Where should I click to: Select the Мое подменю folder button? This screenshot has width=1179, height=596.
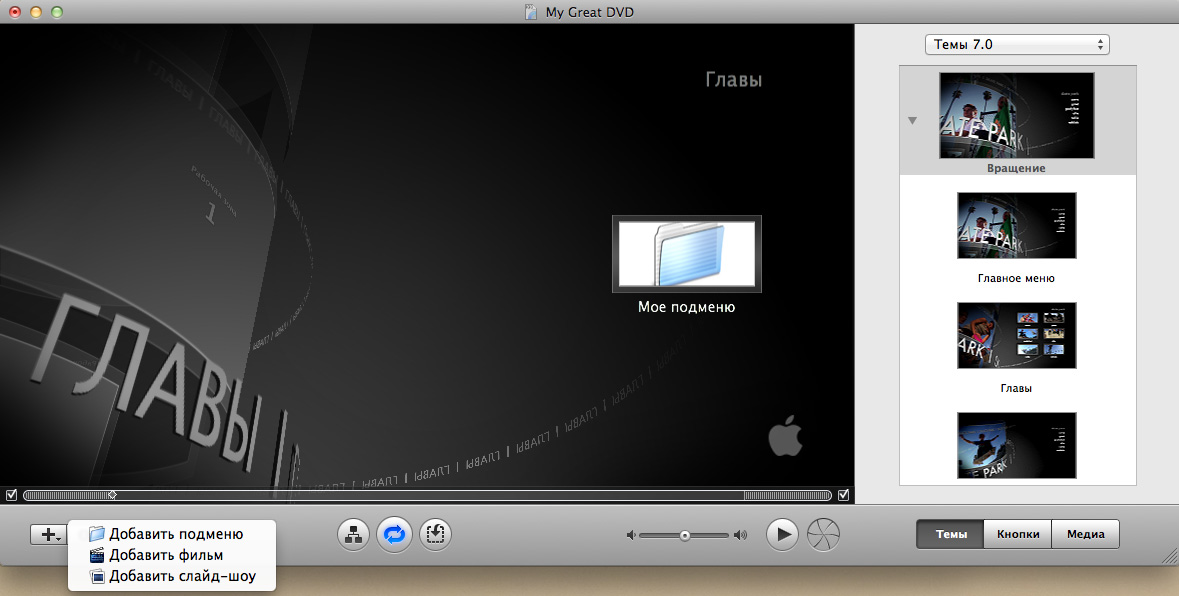point(686,254)
